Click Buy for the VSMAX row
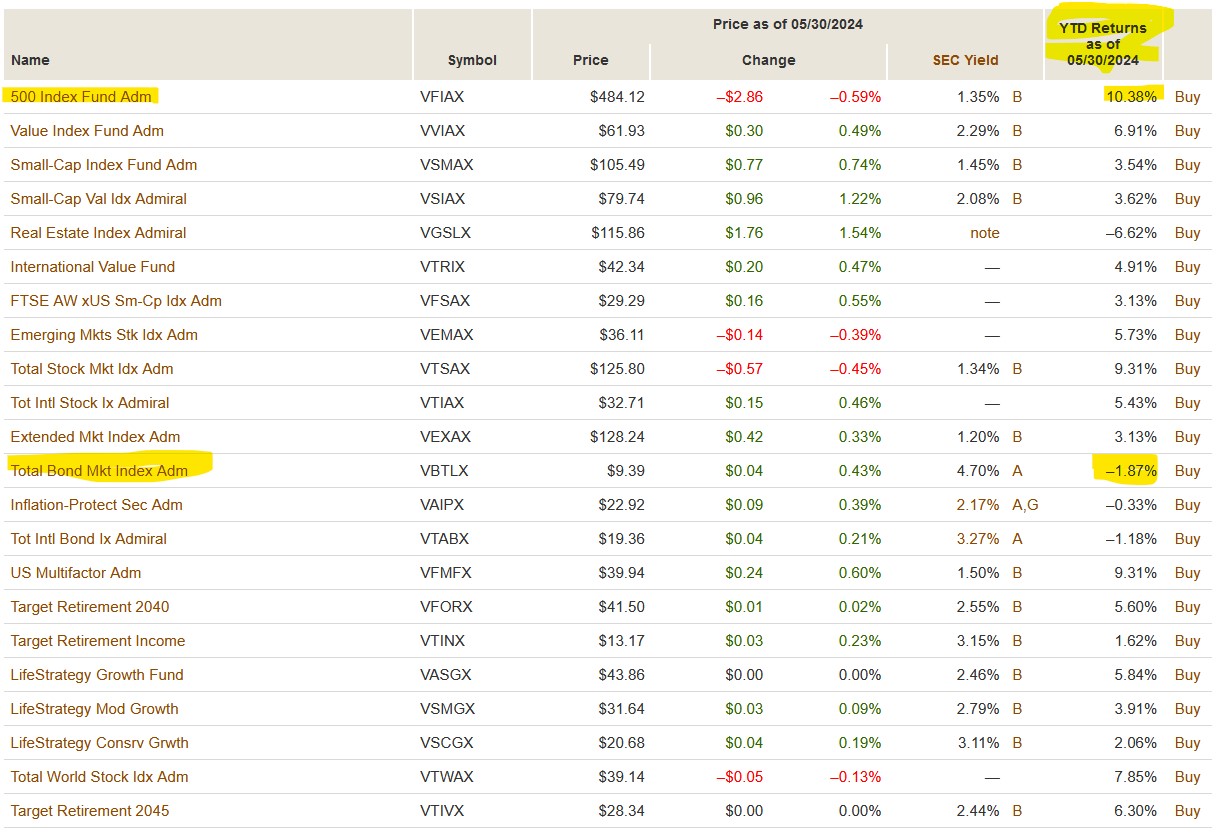 [1187, 165]
